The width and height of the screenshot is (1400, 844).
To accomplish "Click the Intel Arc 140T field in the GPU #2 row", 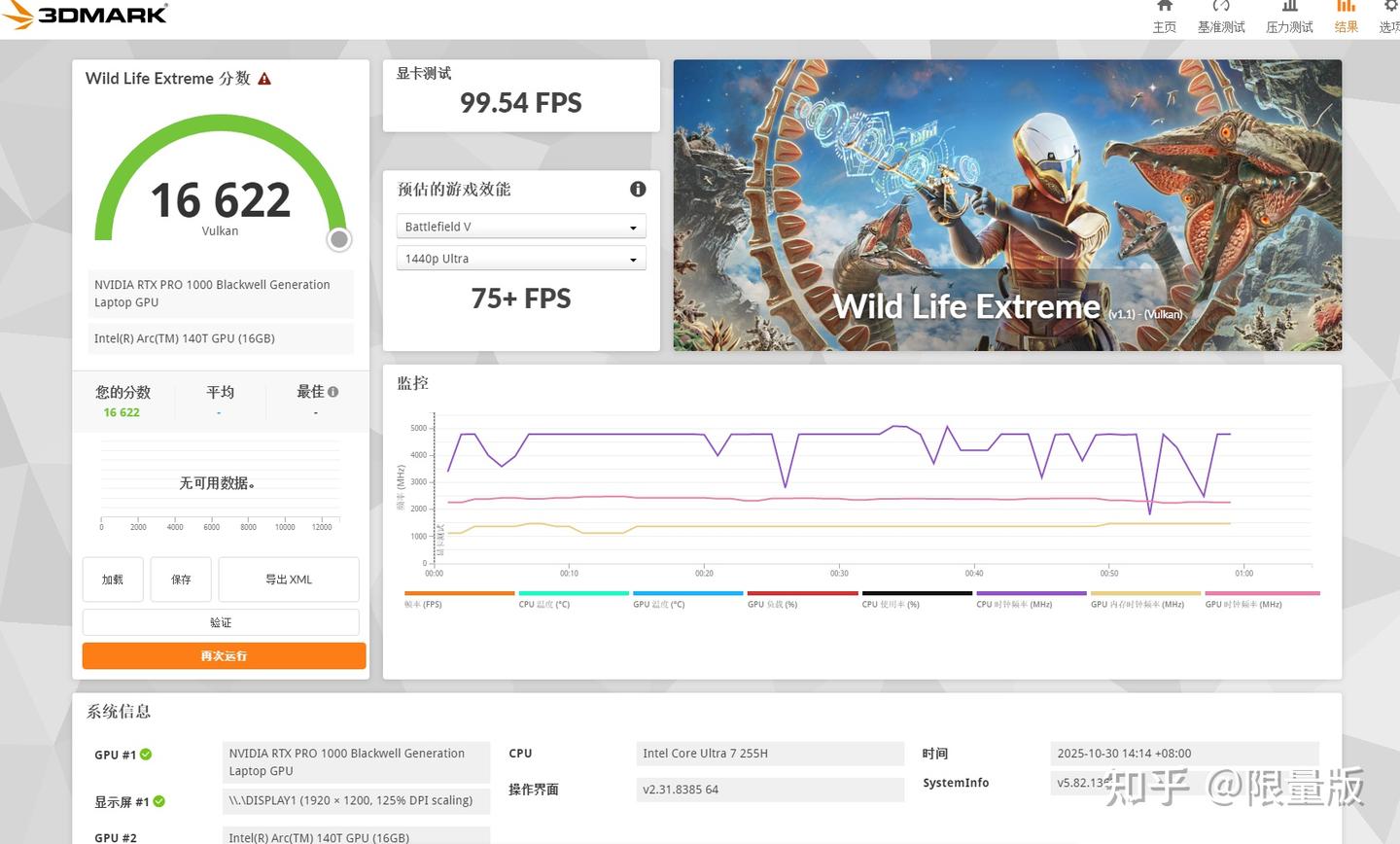I will pyautogui.click(x=356, y=836).
